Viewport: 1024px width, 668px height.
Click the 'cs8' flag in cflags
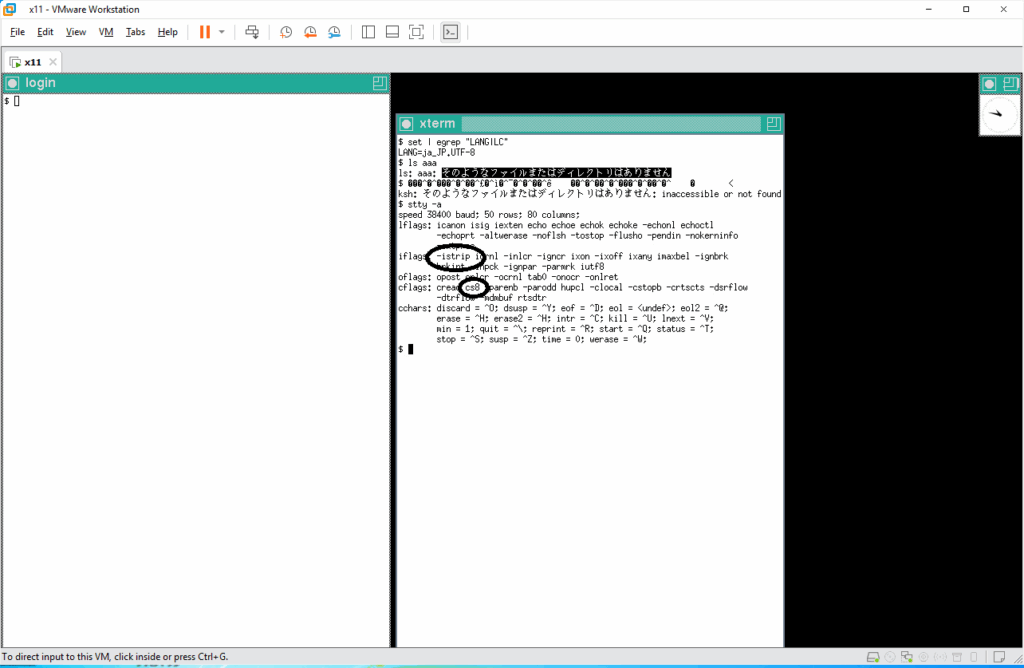(x=473, y=287)
